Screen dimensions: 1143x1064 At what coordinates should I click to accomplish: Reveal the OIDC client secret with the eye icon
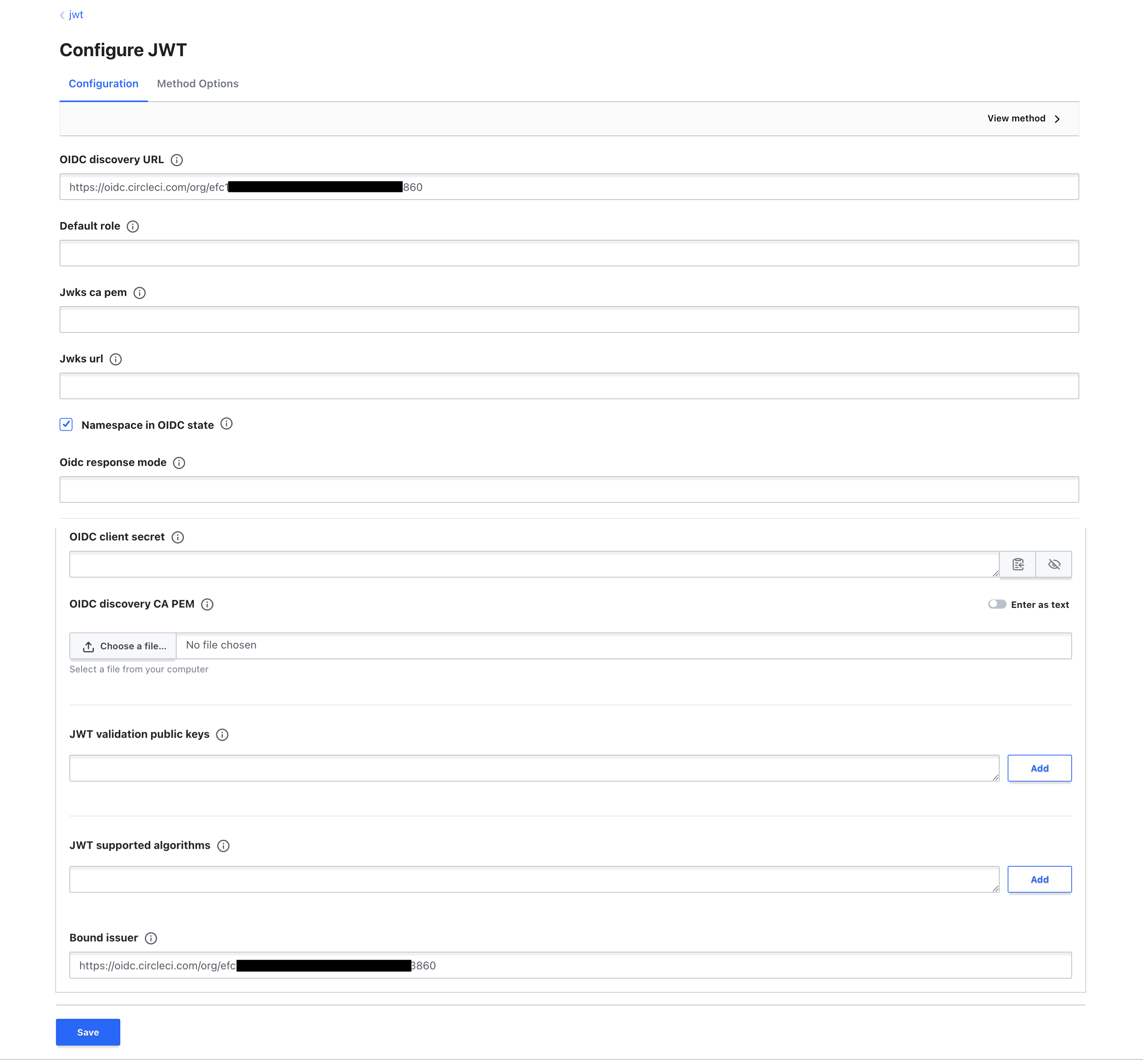pos(1054,564)
